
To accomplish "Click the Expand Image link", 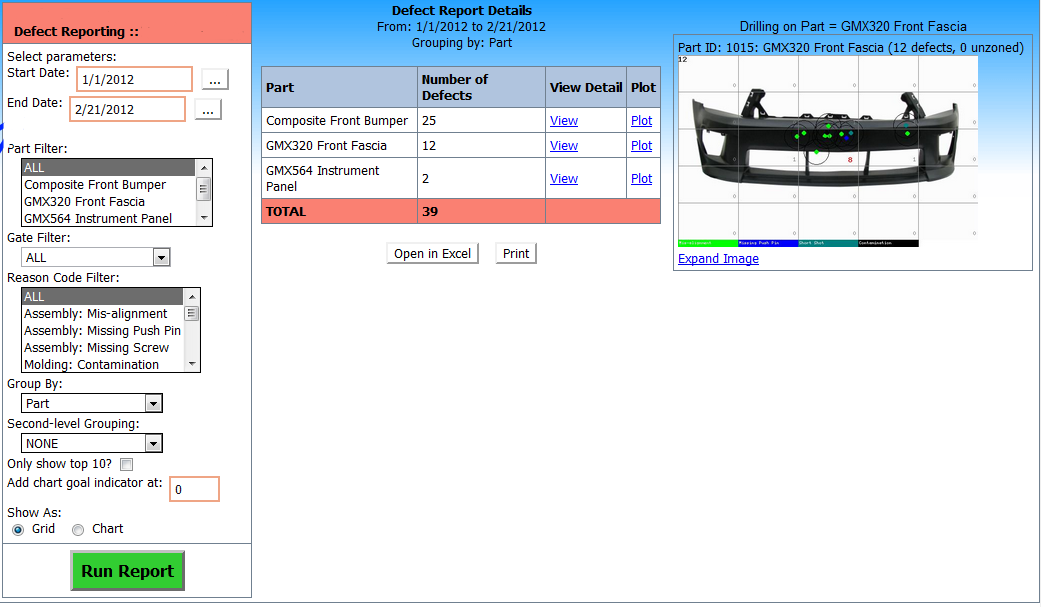I will [718, 259].
